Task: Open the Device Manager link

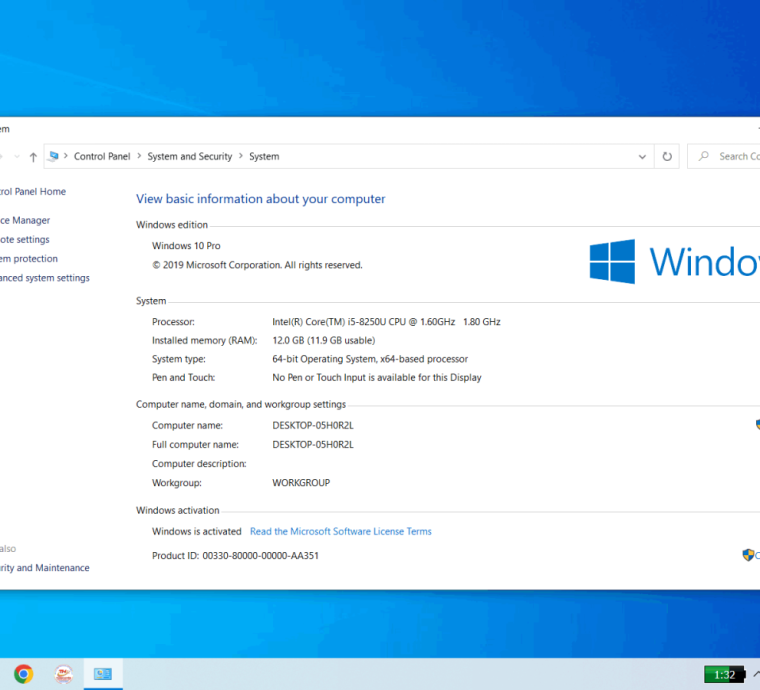Action: pyautogui.click(x=25, y=220)
